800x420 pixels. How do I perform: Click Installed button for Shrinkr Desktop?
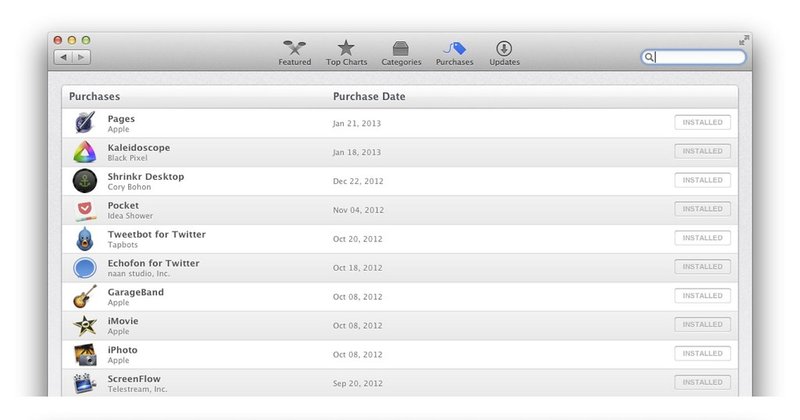(702, 180)
